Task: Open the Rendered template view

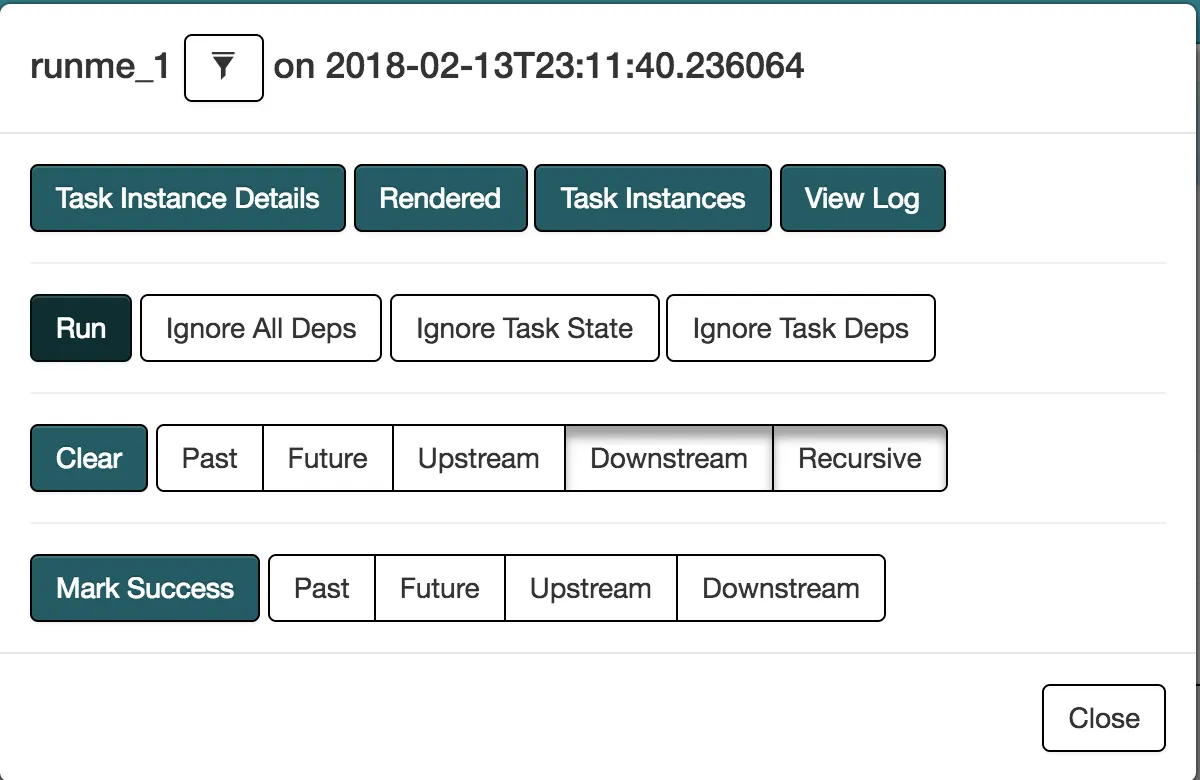Action: coord(440,198)
